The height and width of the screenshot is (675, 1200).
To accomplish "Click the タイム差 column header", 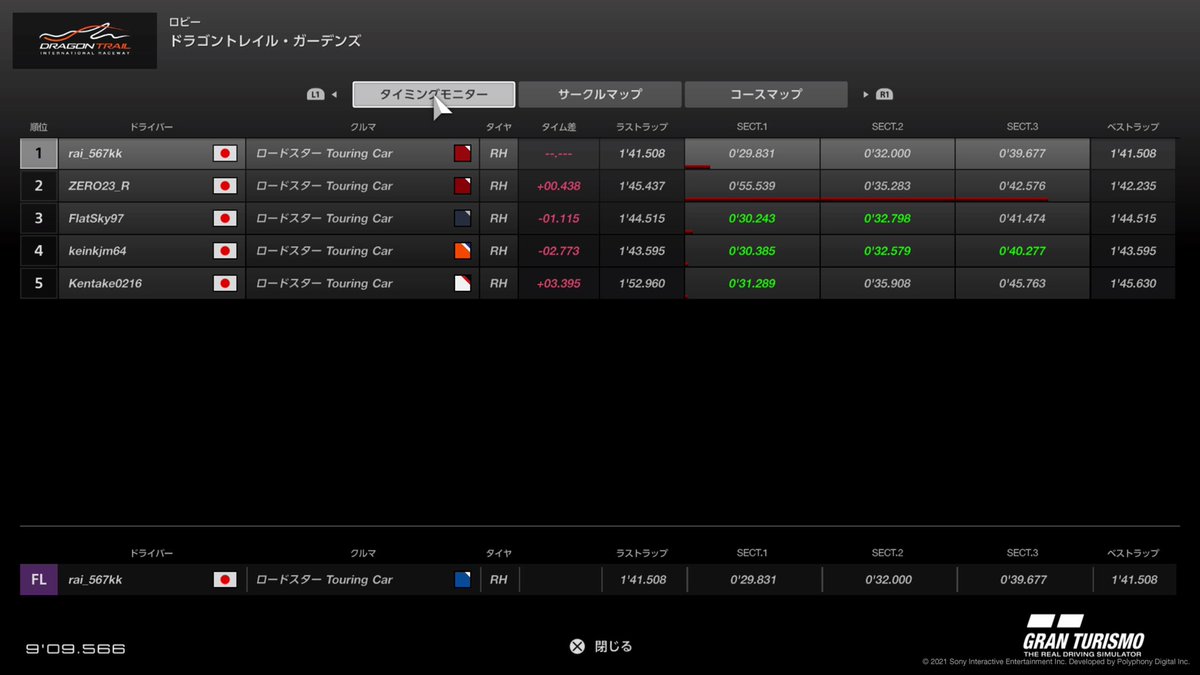I will pyautogui.click(x=559, y=127).
